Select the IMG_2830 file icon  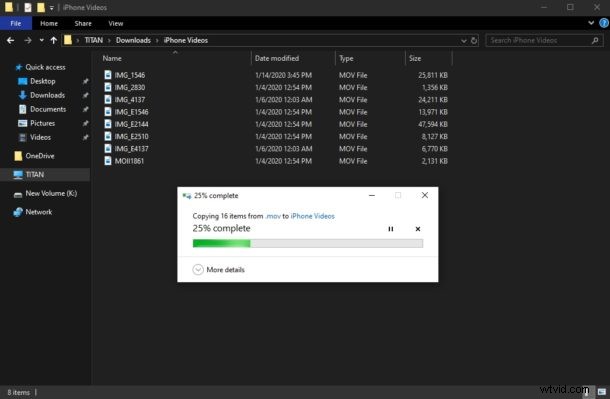tap(108, 88)
